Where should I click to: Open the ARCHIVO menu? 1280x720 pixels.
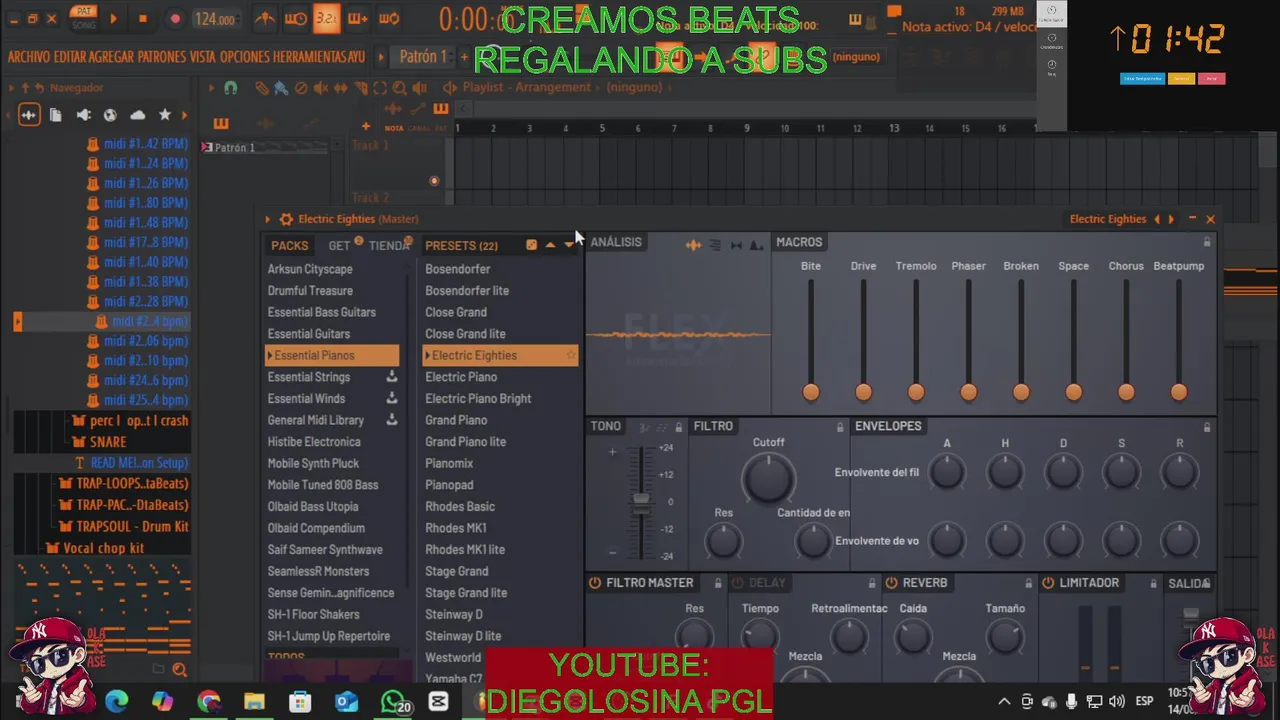pos(29,57)
